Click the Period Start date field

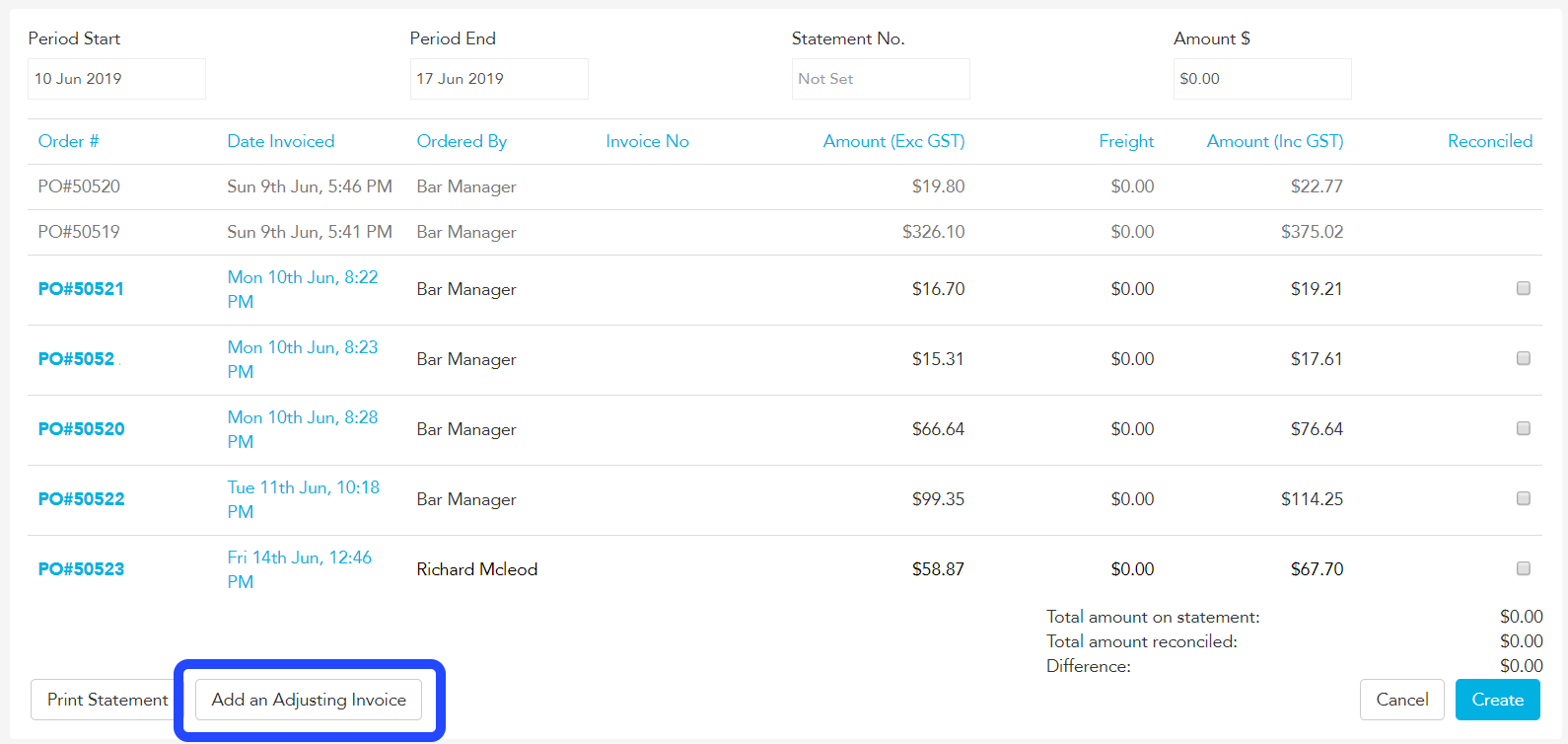(116, 79)
